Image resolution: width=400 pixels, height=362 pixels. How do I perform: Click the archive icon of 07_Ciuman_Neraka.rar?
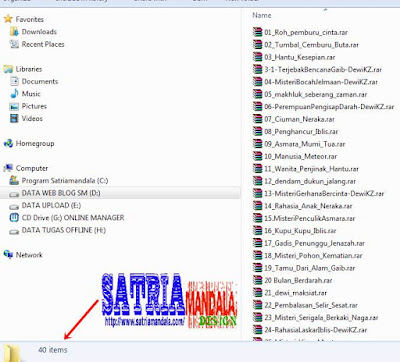pyautogui.click(x=257, y=119)
